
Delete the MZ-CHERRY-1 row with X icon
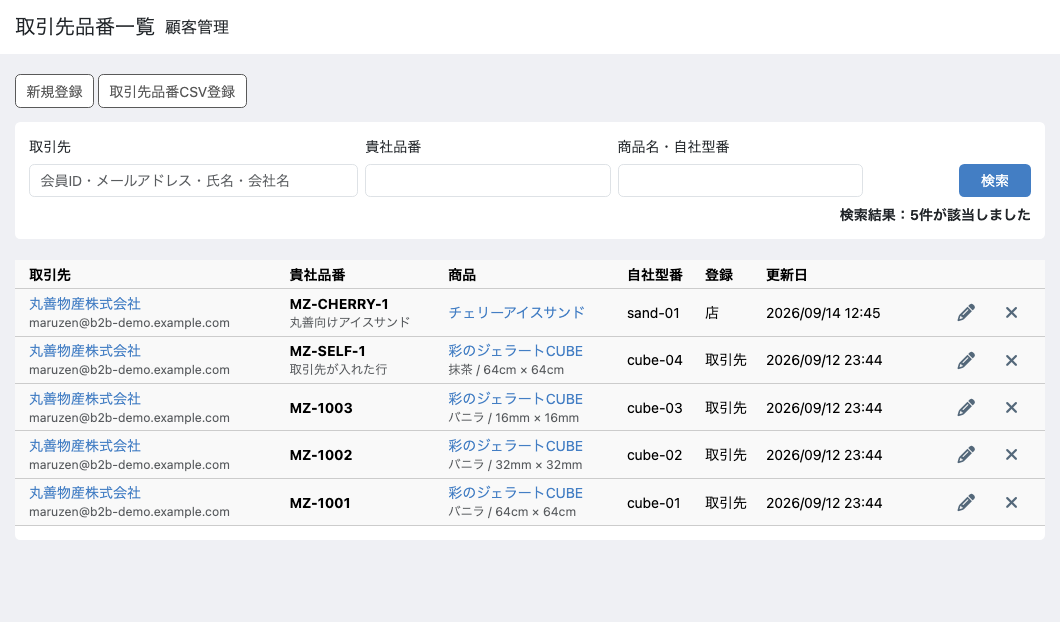[1011, 312]
